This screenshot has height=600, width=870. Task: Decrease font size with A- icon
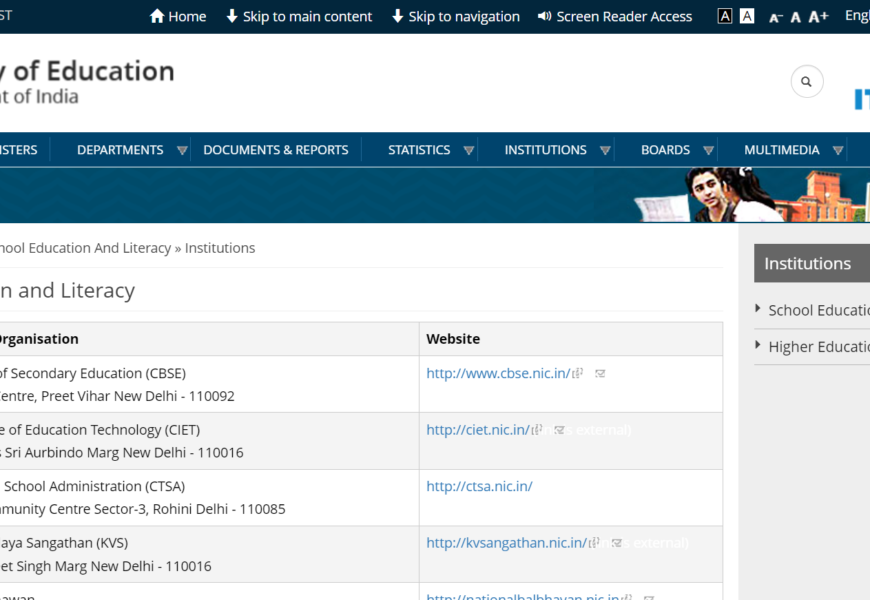point(776,17)
